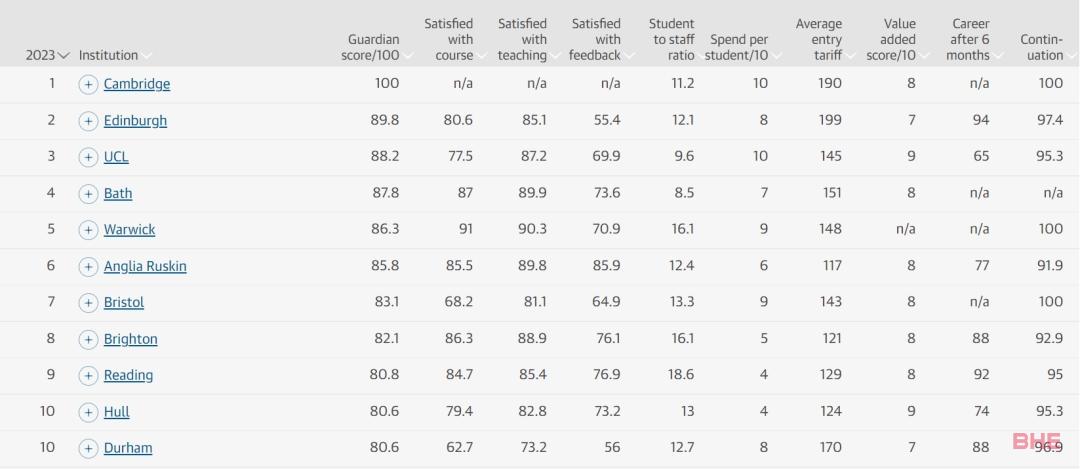Expand the Durham row details
Image resolution: width=1080 pixels, height=469 pixels.
coord(88,449)
